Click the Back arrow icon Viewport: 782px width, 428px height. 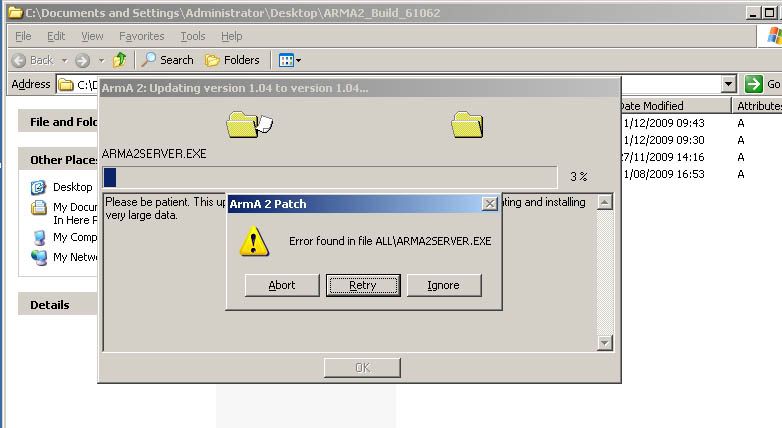tap(19, 60)
